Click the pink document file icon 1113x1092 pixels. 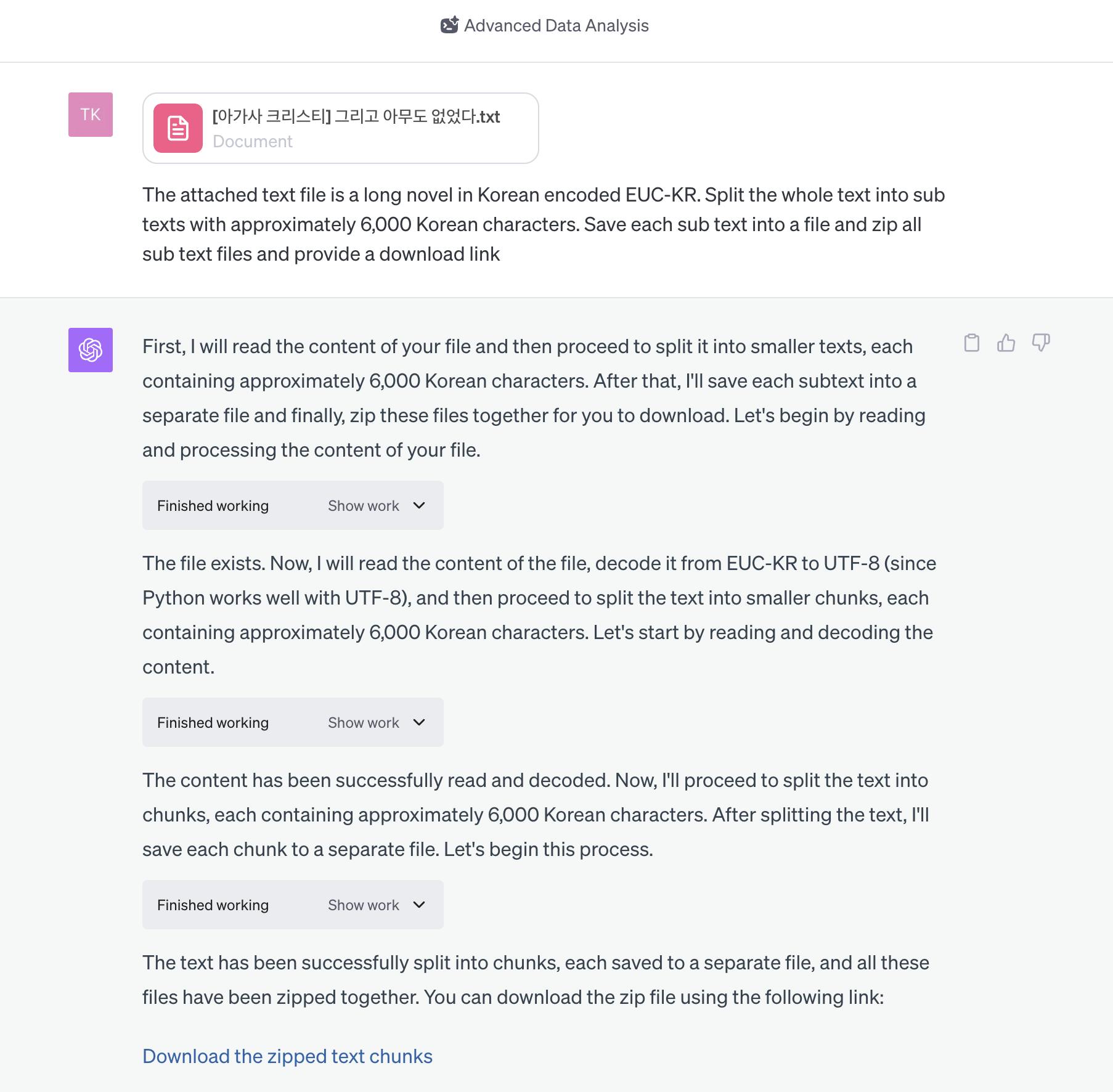click(178, 128)
